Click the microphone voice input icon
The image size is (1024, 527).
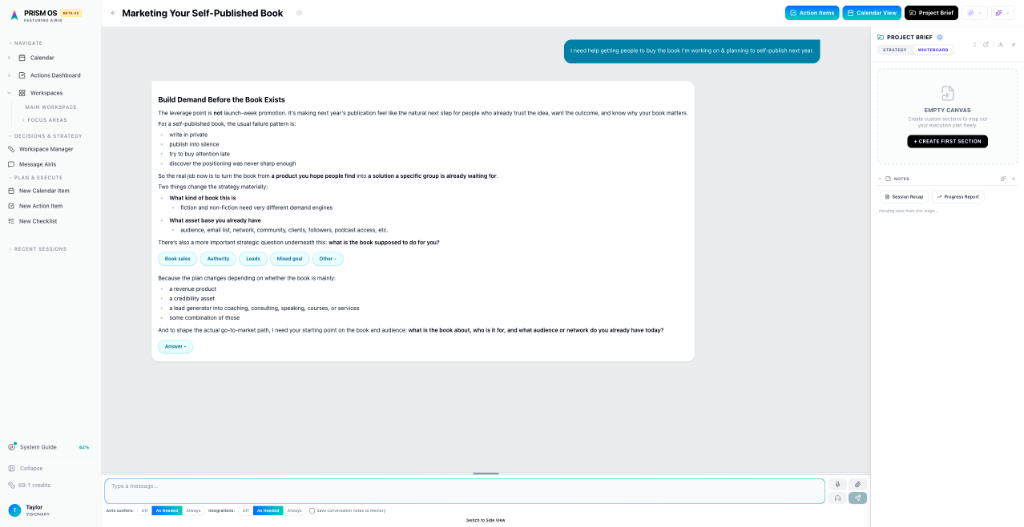837,485
